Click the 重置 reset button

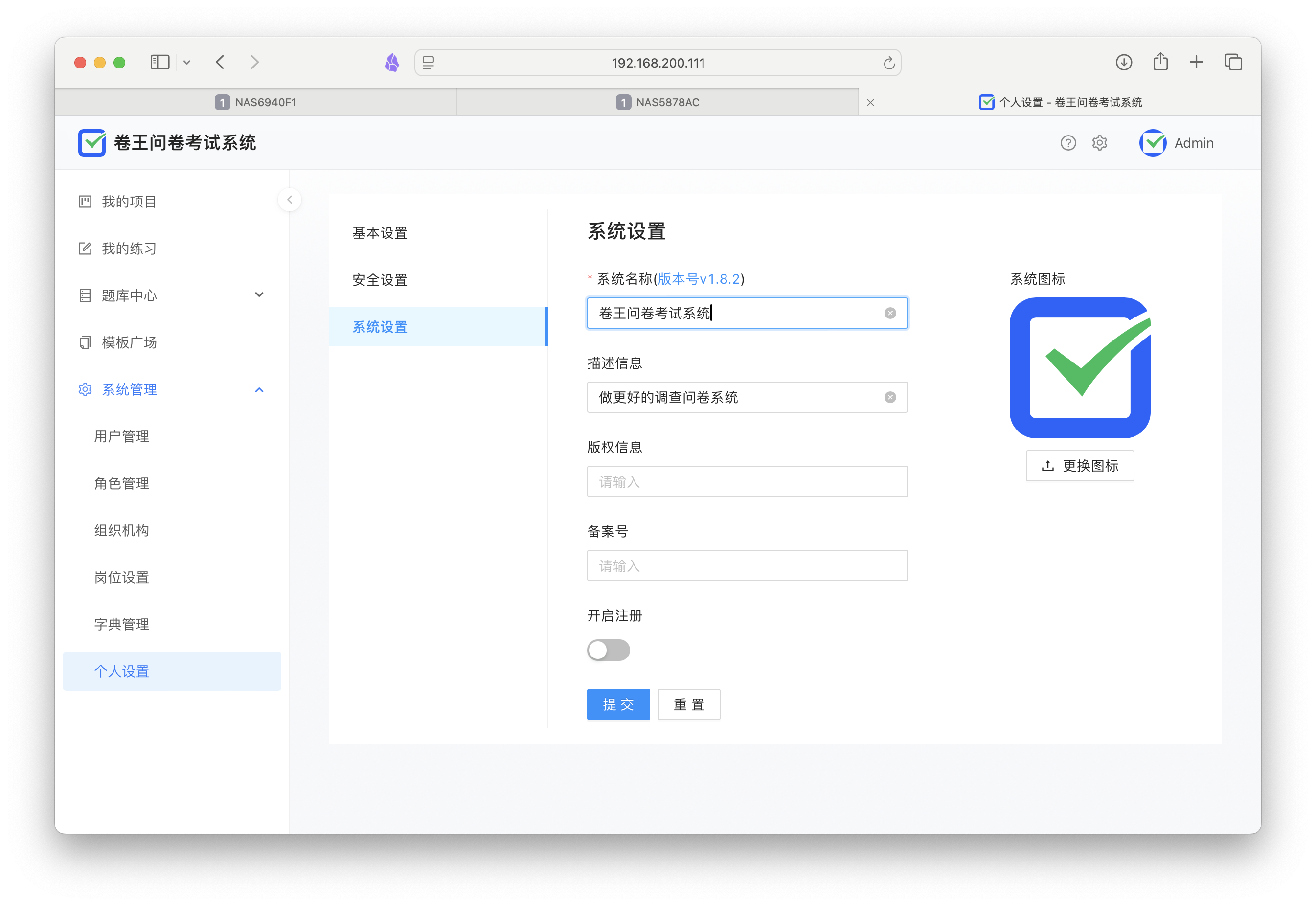tap(689, 705)
